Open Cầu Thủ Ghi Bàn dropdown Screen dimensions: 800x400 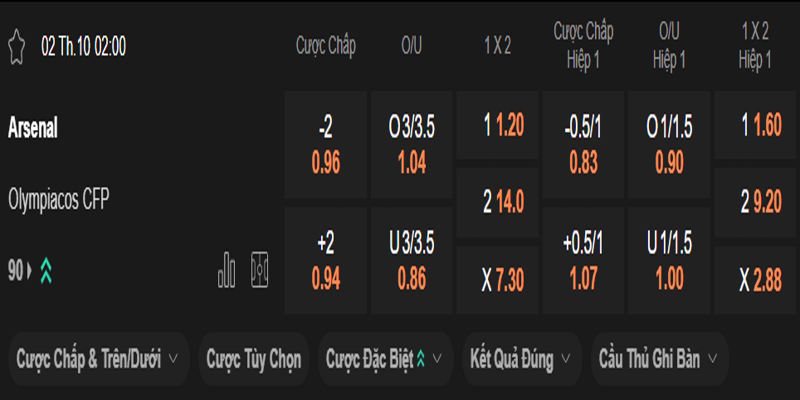660,358
